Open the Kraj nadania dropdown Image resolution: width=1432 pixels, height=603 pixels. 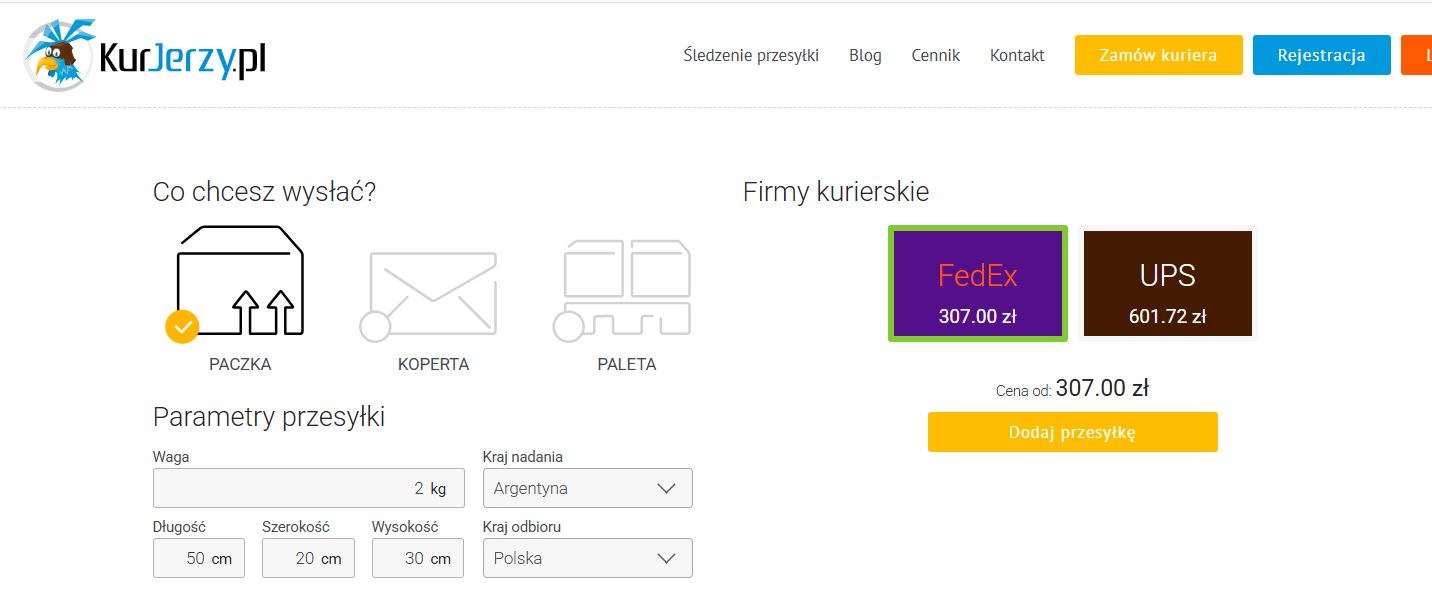[x=587, y=488]
